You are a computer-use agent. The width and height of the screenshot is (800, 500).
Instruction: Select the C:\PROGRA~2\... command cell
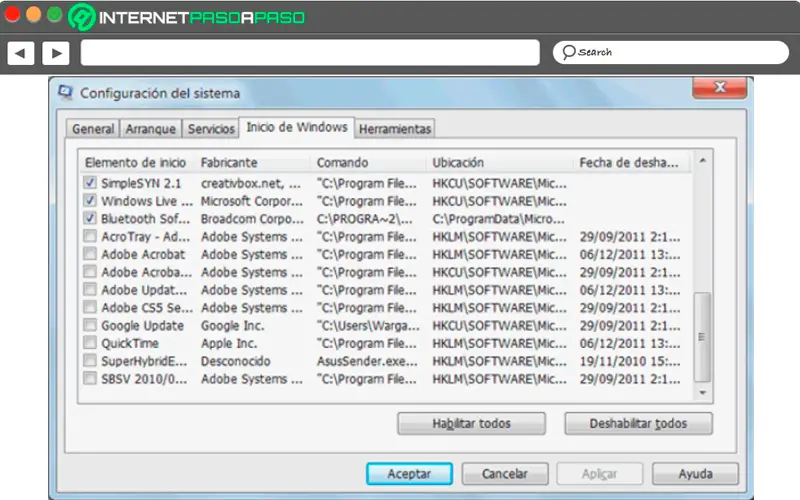(364, 219)
